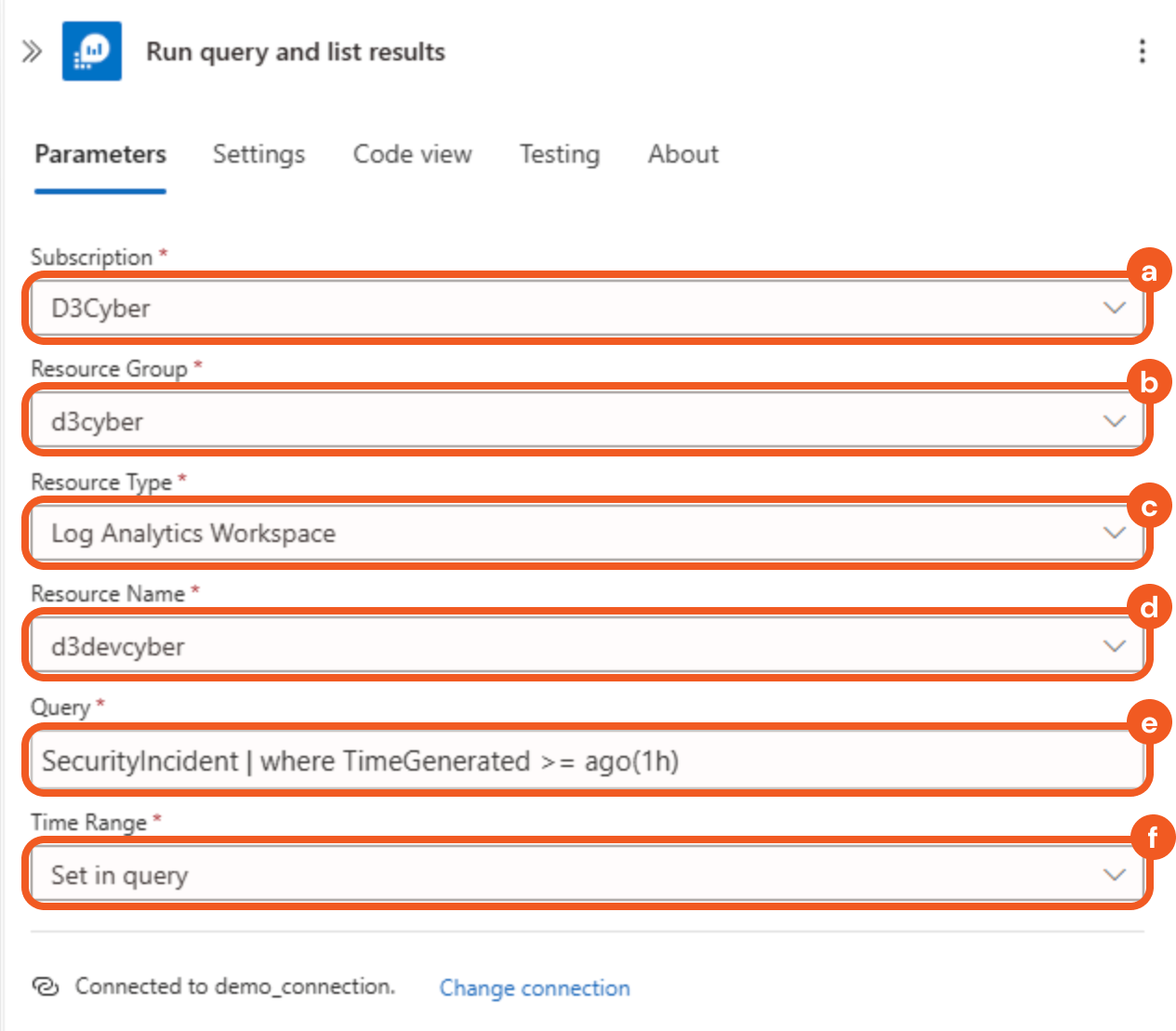Viewport: 1176px width, 1031px height.
Task: Click the orange 'a' callout badge
Action: pos(1149,271)
